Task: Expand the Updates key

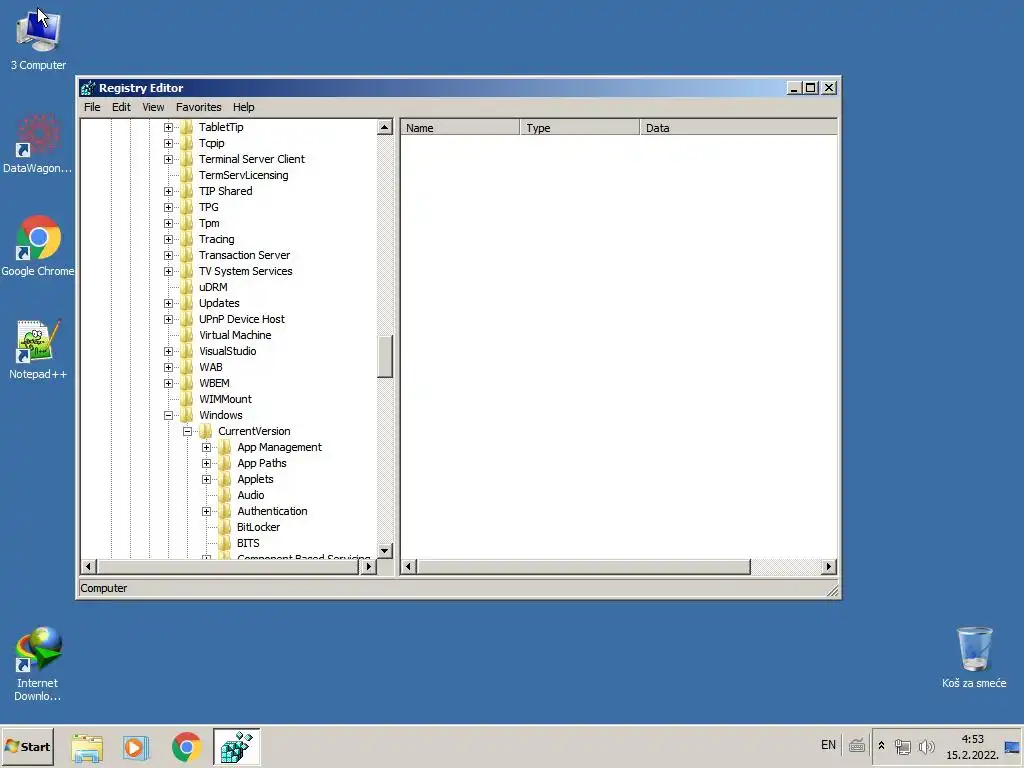Action: point(168,304)
